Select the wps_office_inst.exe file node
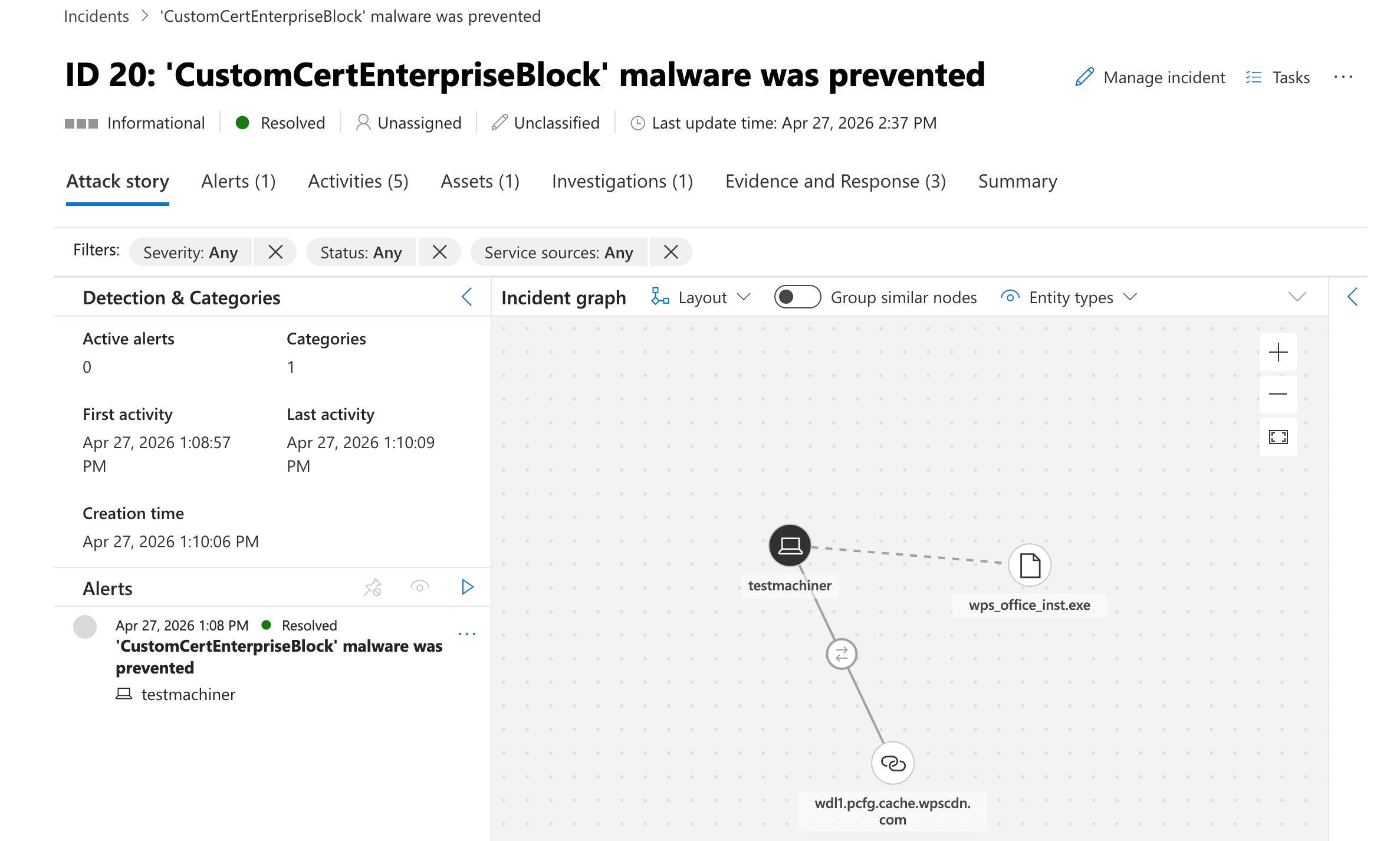 point(1030,565)
